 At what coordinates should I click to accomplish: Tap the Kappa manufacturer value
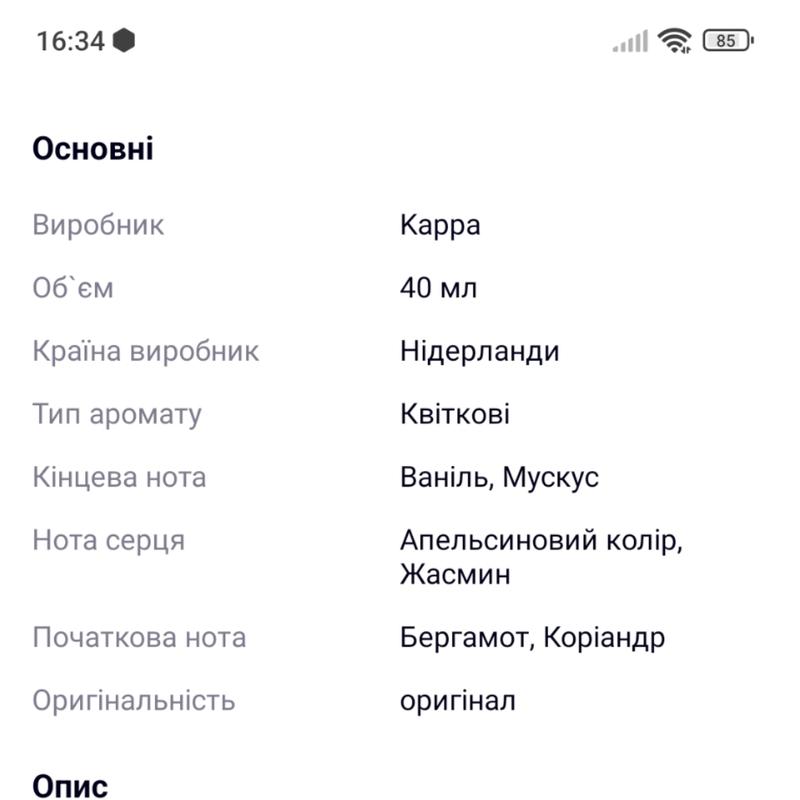pos(440,225)
